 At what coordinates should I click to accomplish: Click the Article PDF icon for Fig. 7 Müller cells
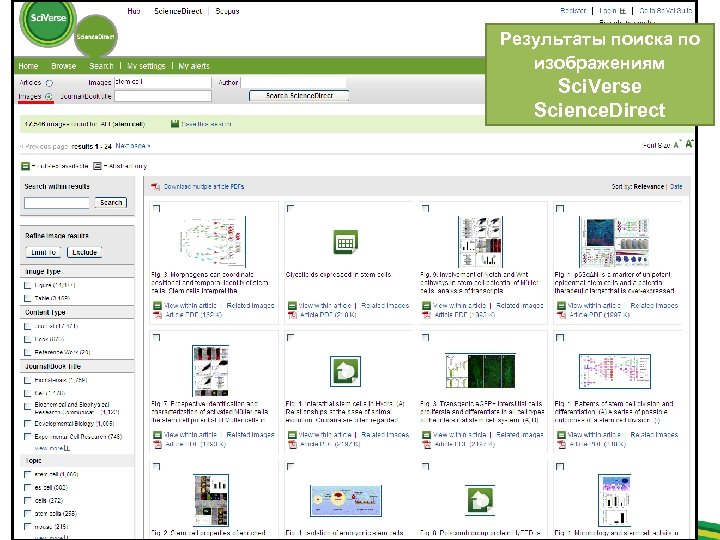158,444
